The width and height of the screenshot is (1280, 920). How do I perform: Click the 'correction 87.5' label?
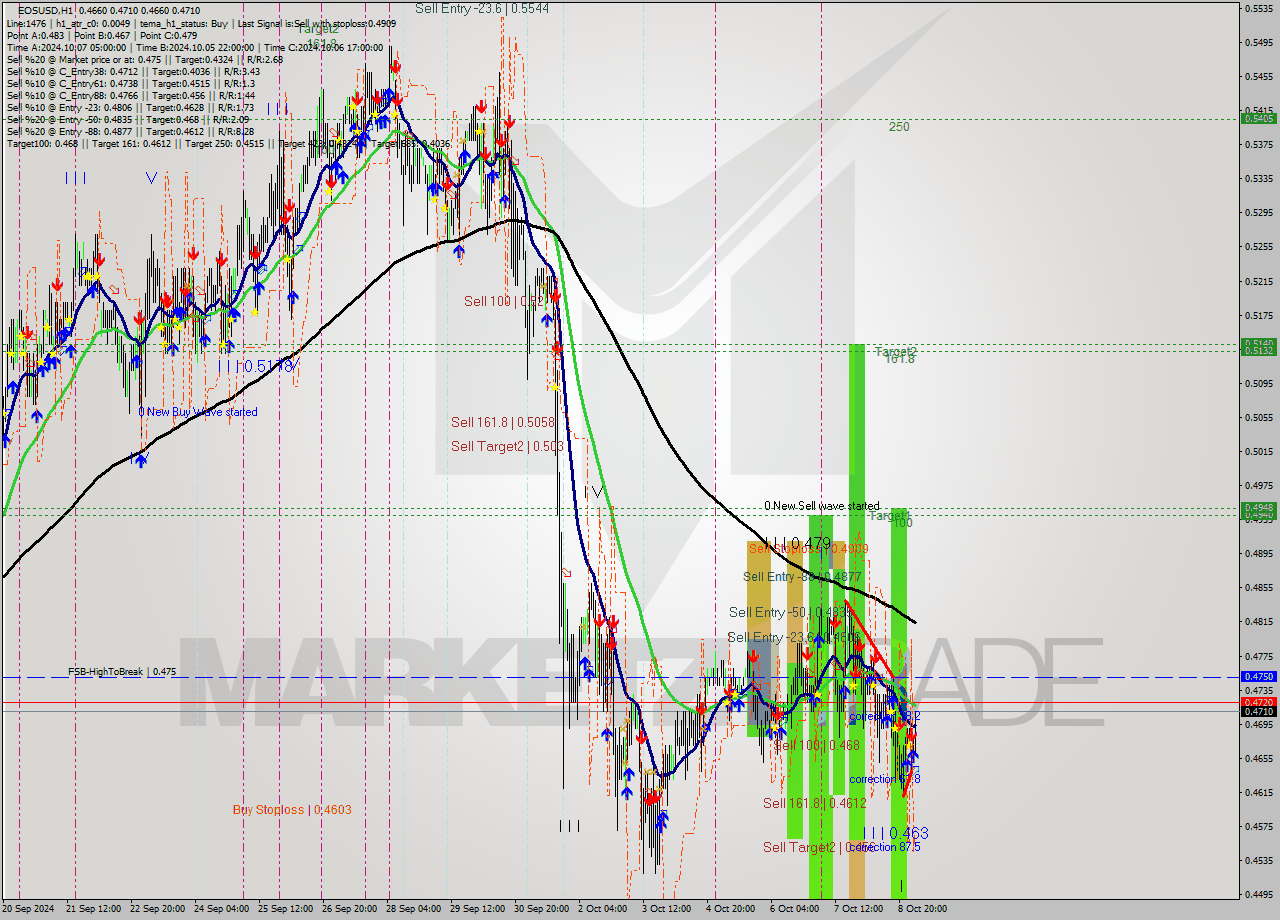click(x=884, y=847)
